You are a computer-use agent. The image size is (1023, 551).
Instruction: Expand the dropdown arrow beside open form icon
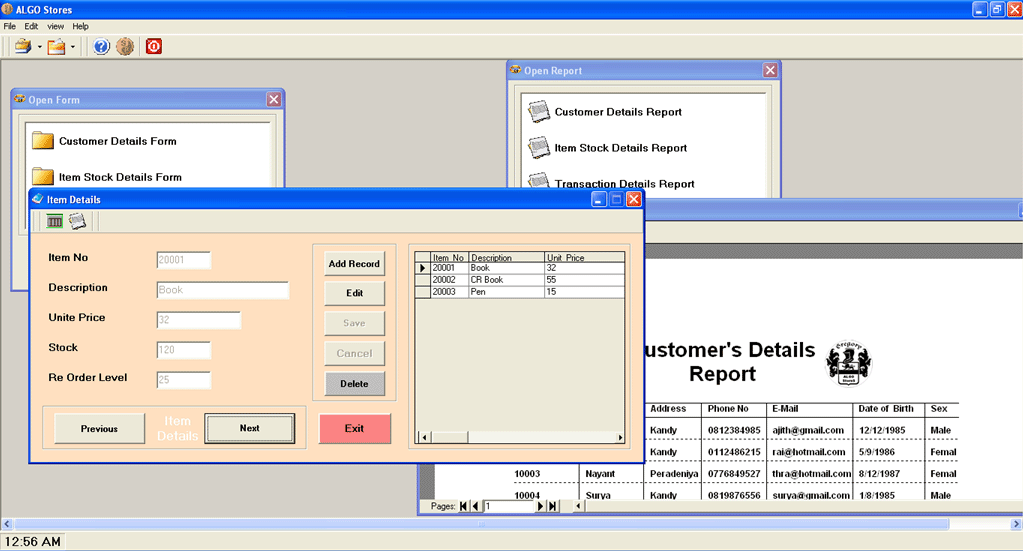click(x=39, y=47)
